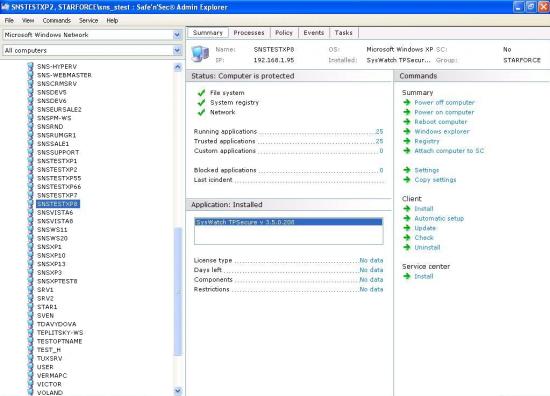Switch to the Tasks tab

click(x=343, y=33)
